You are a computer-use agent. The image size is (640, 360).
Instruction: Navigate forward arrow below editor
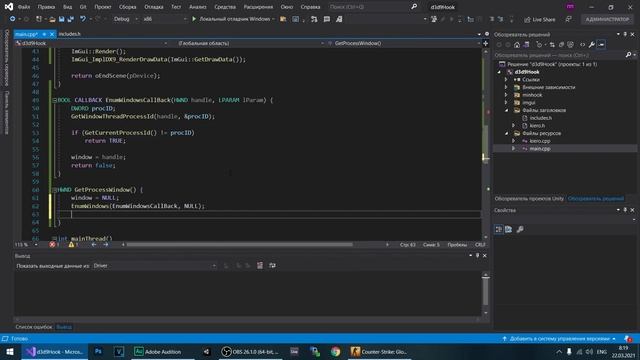(x=106, y=245)
